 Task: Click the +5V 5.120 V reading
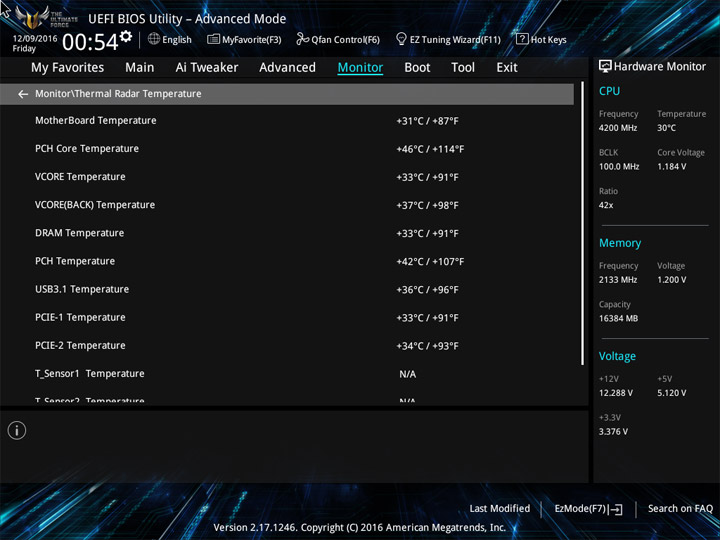pyautogui.click(x=672, y=393)
